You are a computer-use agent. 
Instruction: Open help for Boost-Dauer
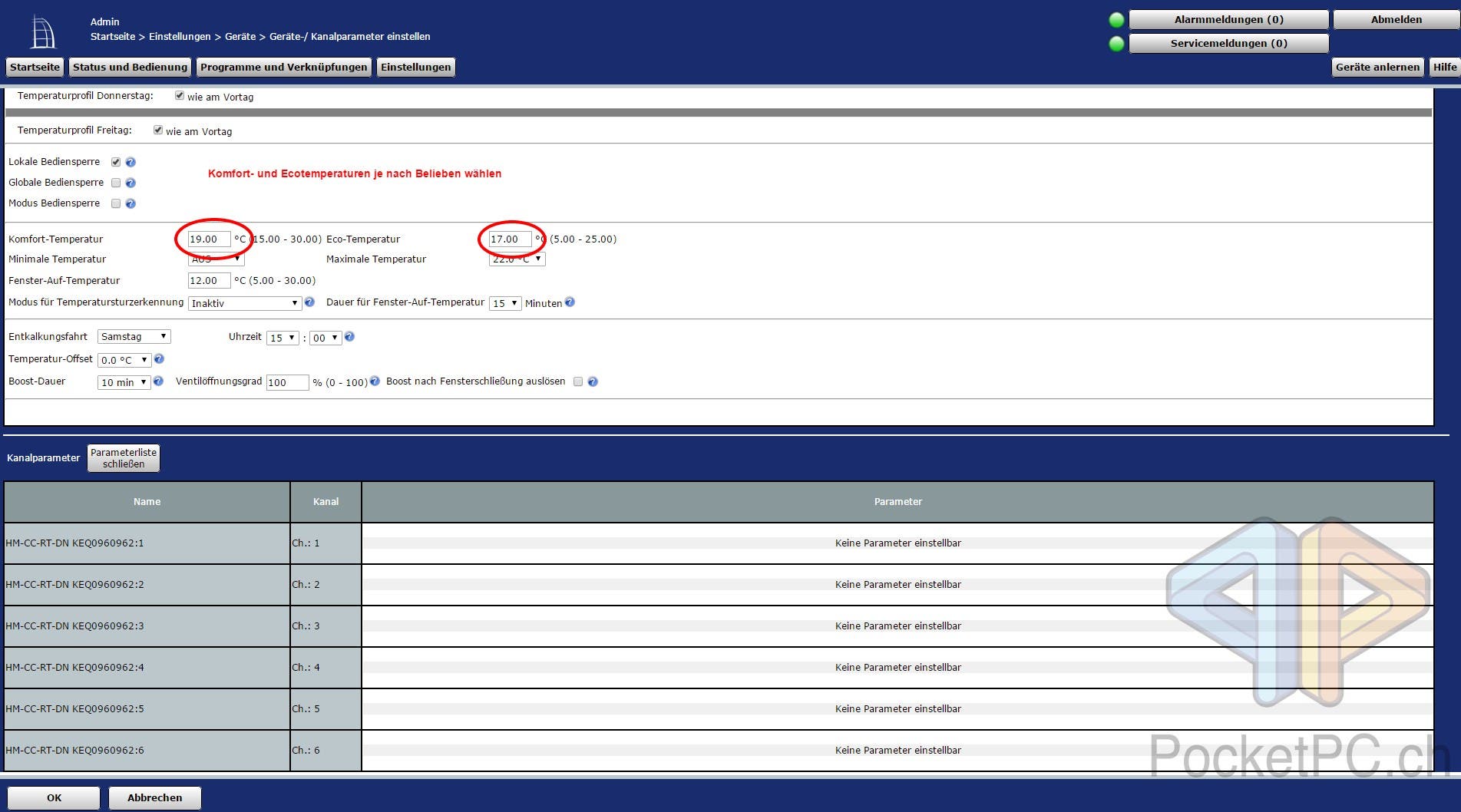[158, 381]
